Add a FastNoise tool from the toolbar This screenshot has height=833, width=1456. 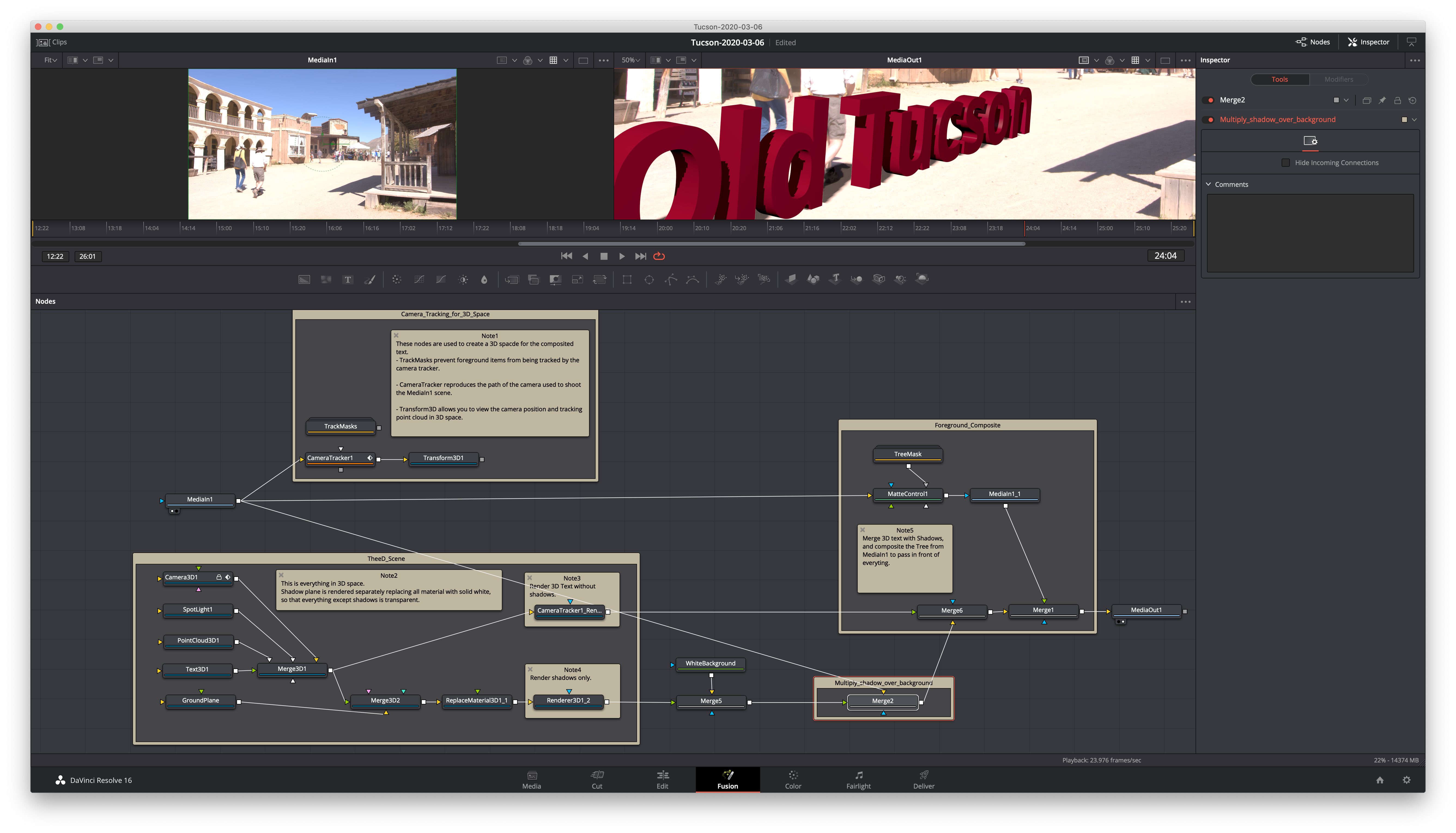326,279
